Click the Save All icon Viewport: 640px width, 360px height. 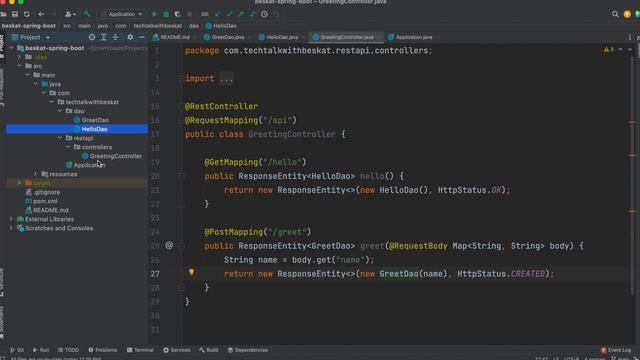coord(15,14)
